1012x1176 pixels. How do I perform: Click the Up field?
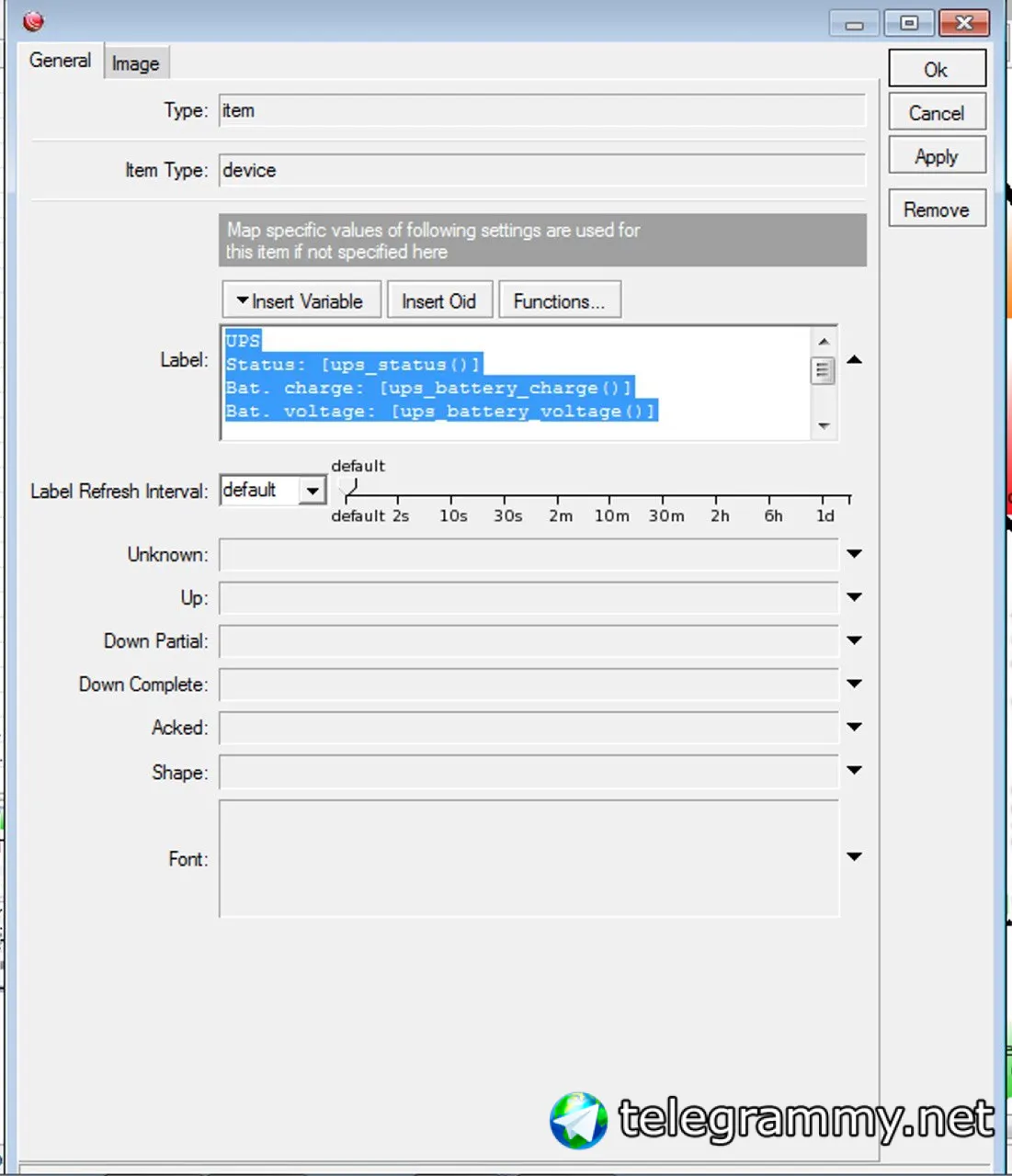tap(529, 598)
